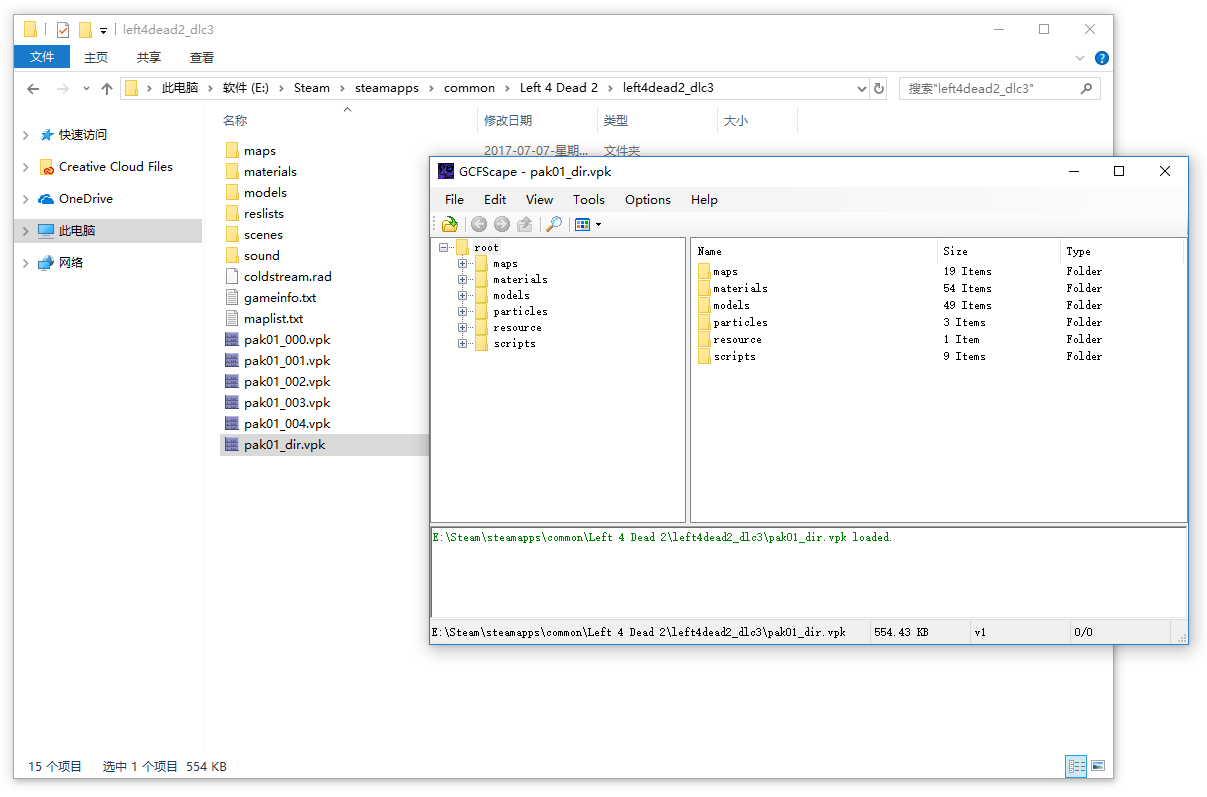Expand the materials node in GCFScape tree
1207x797 pixels.
463,279
